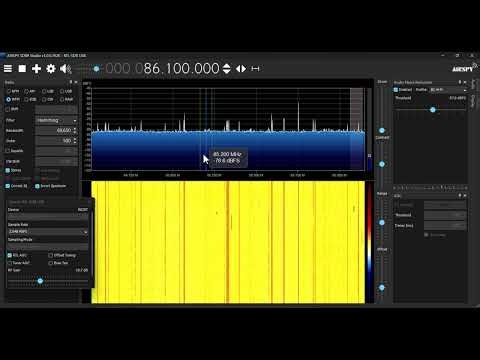Image resolution: width=480 pixels, height=360 pixels.
Task: Close the Audio Noise Reduction panel
Action: (x=465, y=82)
